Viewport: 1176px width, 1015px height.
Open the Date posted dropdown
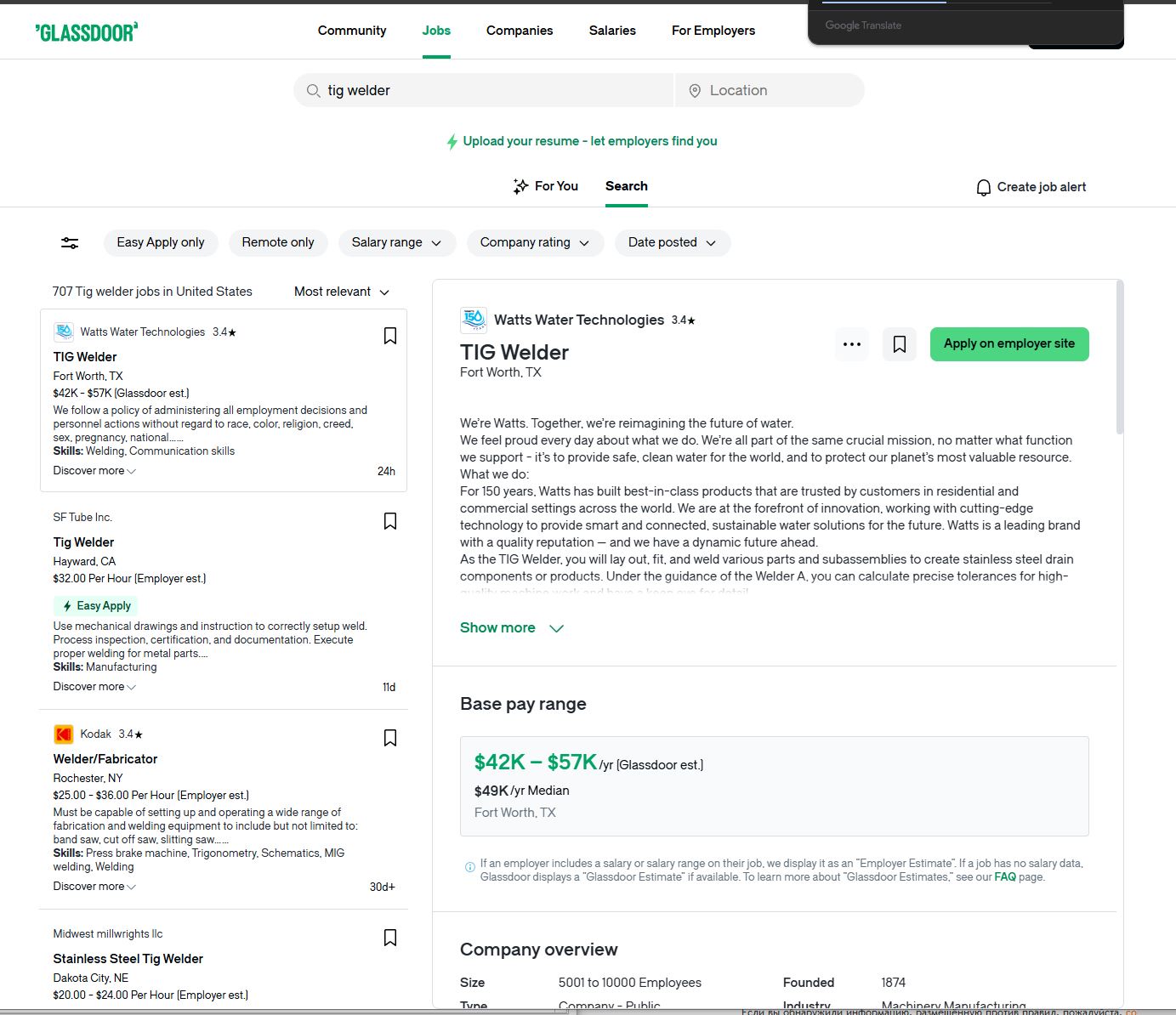pos(673,243)
